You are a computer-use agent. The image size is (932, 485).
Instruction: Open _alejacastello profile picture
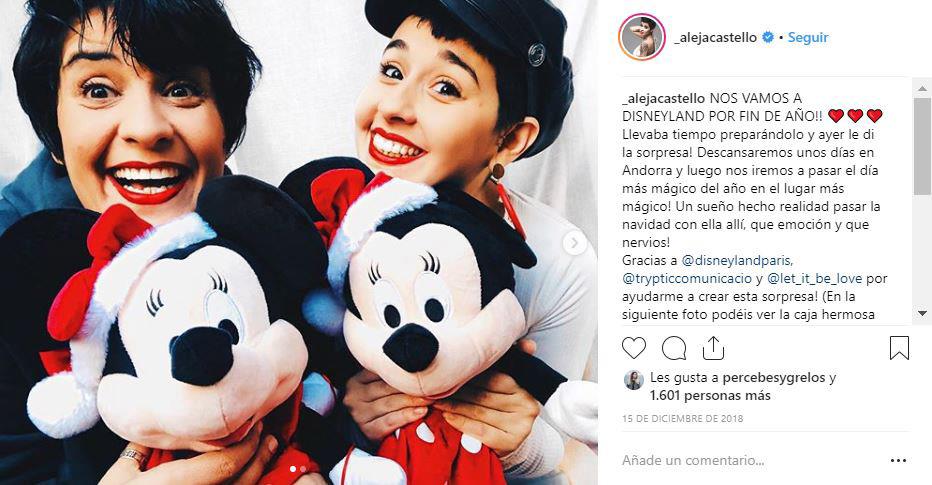[x=641, y=37]
